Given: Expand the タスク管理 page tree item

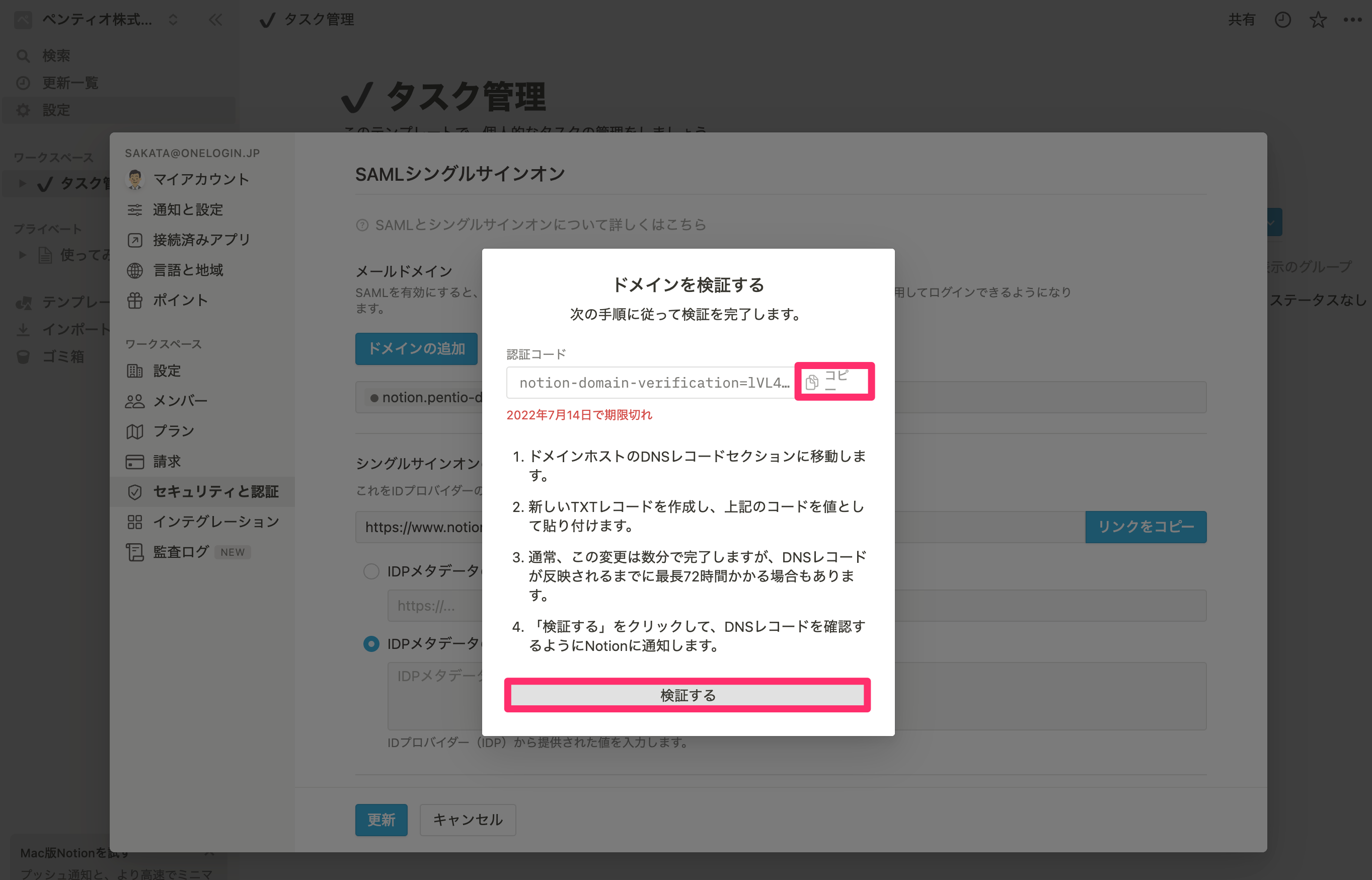Looking at the screenshot, I should (x=22, y=183).
